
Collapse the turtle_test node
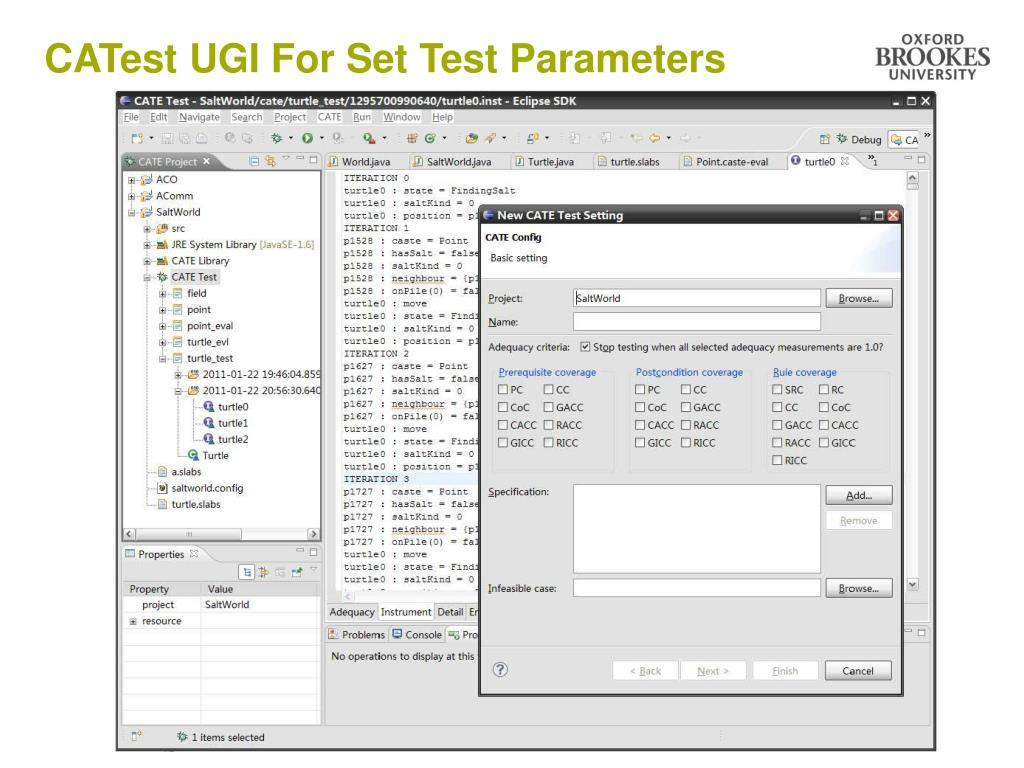[163, 359]
